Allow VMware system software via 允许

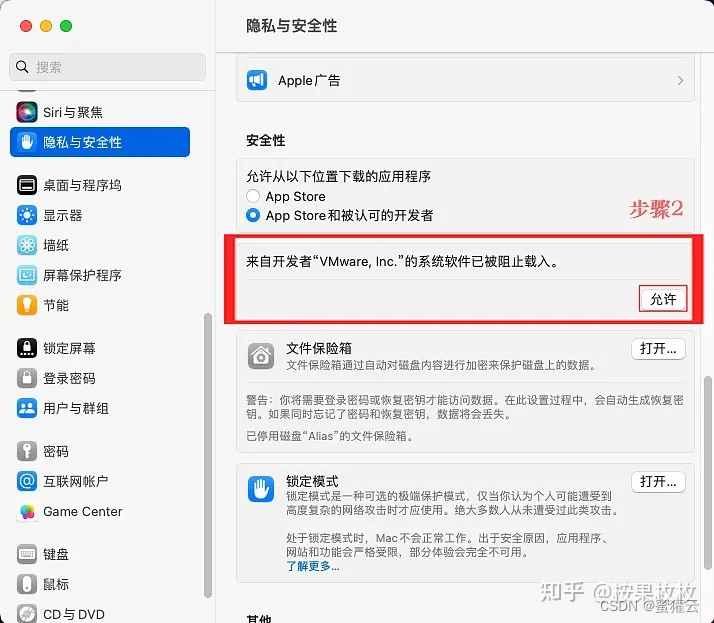pos(663,299)
